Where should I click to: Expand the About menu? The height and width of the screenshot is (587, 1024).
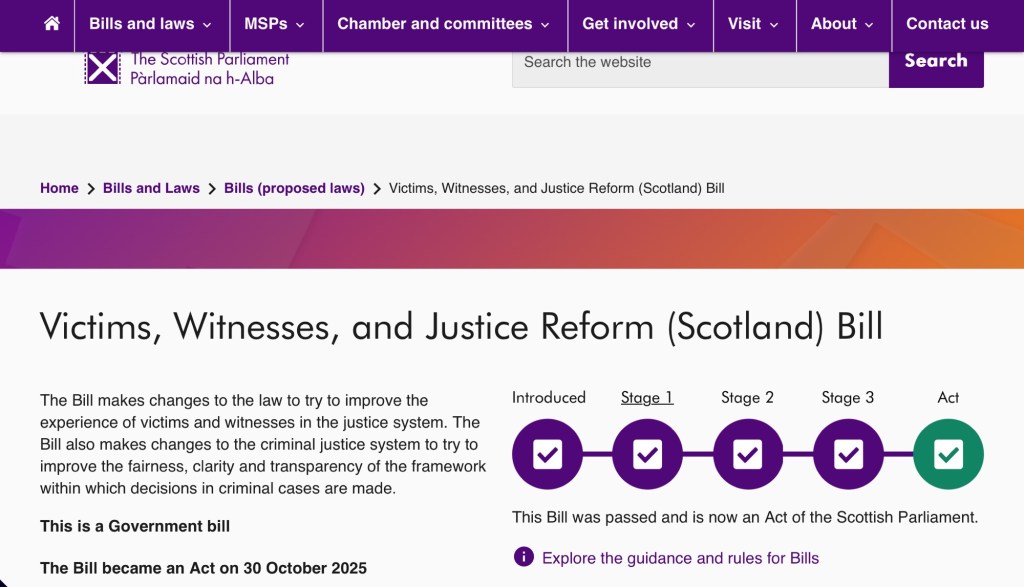click(x=842, y=24)
